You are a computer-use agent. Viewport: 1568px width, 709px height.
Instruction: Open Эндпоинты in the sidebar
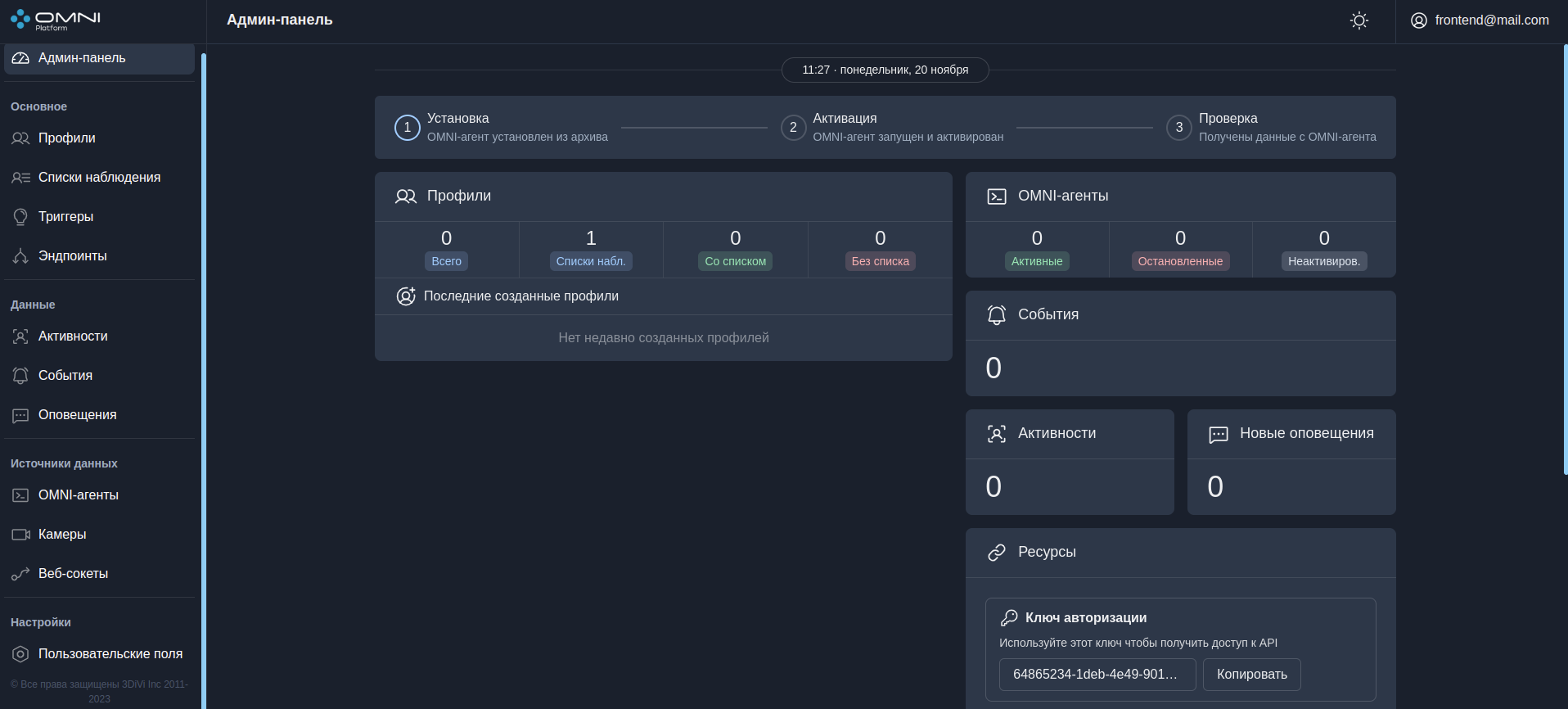[99, 256]
